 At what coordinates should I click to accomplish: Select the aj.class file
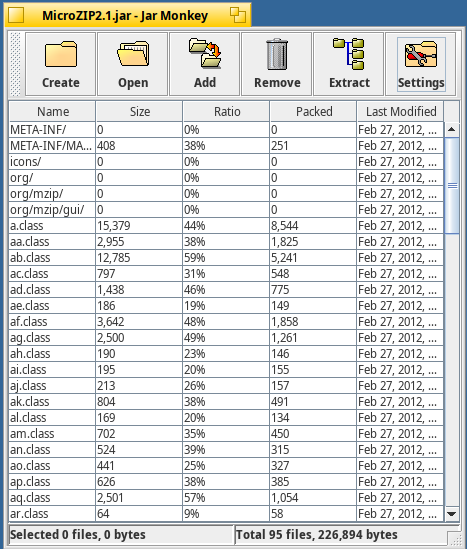[x=226, y=385]
